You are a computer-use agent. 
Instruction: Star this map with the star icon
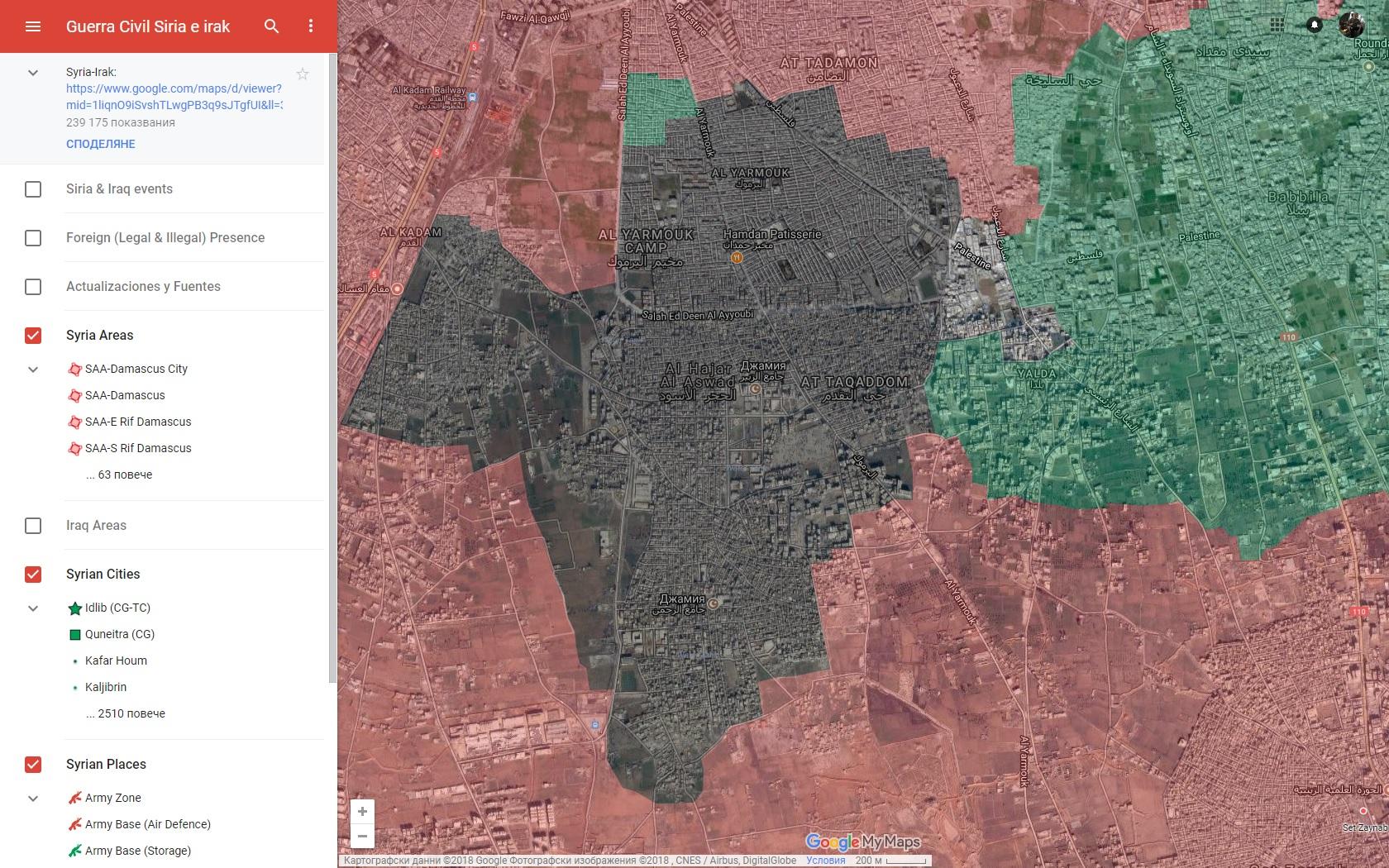[x=303, y=74]
